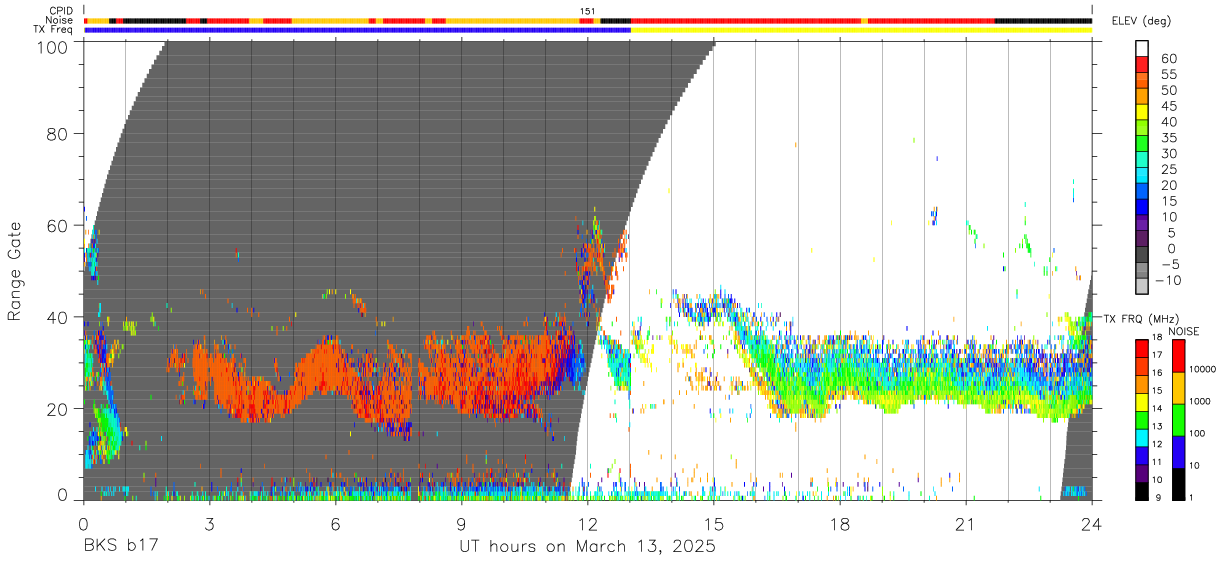Select the TX Freq row label
1228x567 pixels.
point(54,30)
